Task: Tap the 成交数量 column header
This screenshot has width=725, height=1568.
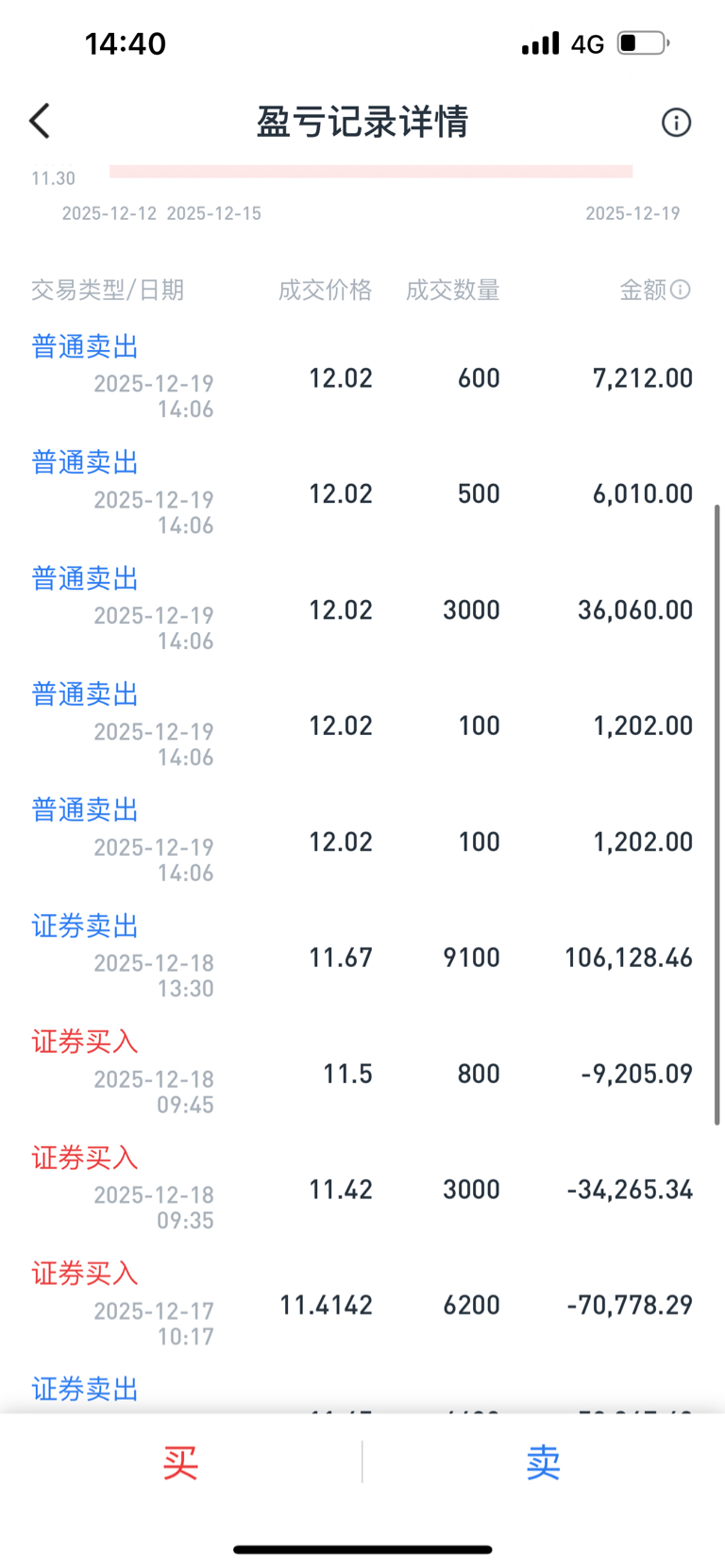Action: (452, 290)
